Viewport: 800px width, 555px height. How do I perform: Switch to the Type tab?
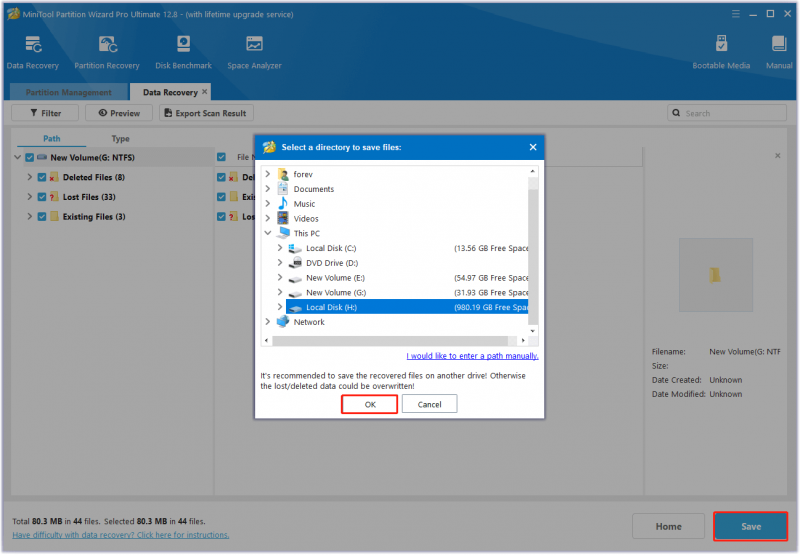pos(120,139)
